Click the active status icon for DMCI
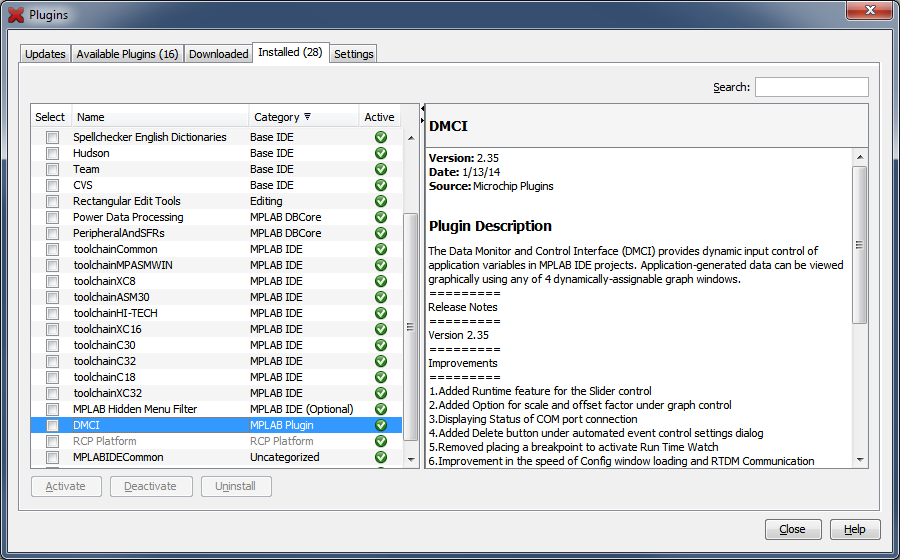This screenshot has width=900, height=560. pos(380,425)
